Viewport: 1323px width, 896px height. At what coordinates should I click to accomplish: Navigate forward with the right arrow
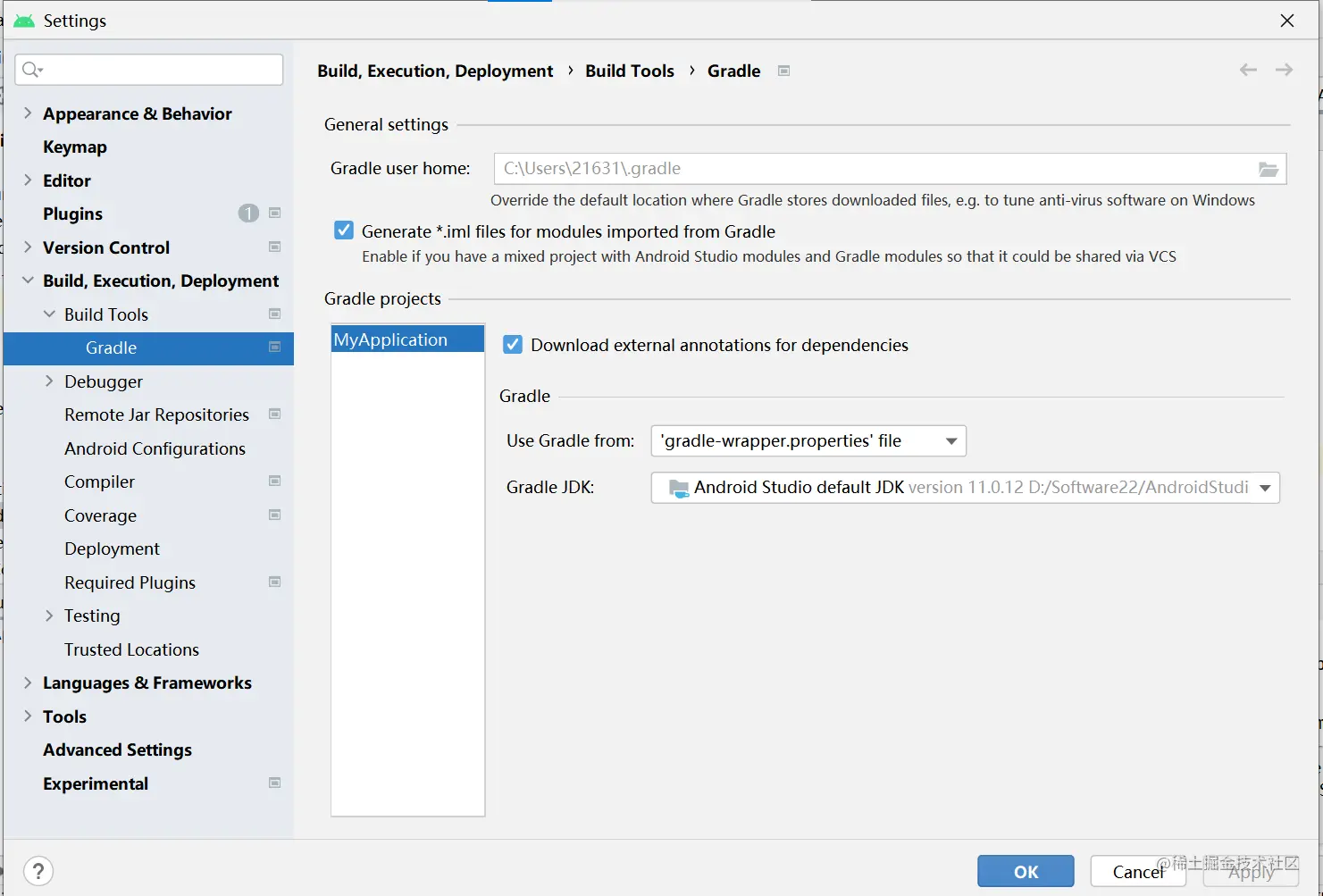tap(1284, 70)
